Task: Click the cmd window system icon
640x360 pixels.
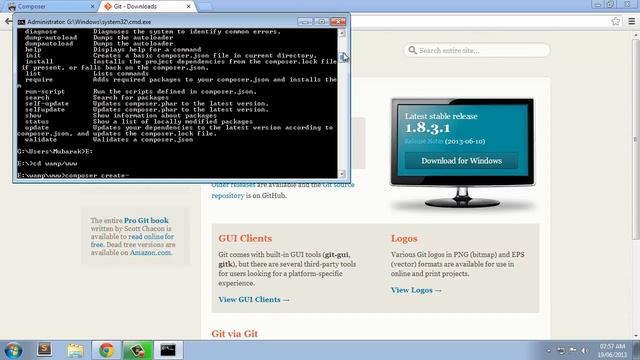Action: coord(21,22)
